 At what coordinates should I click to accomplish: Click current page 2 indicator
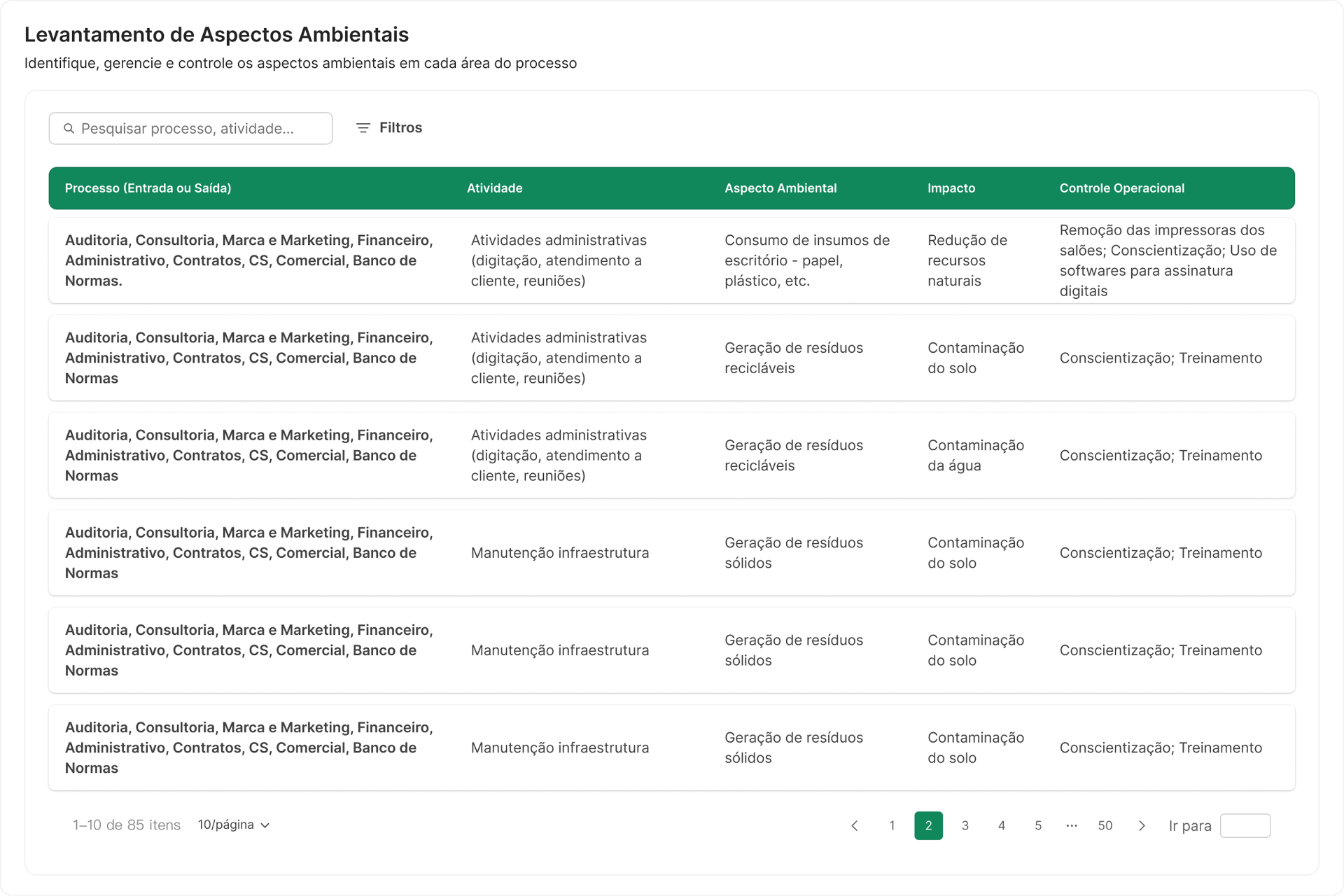(928, 826)
